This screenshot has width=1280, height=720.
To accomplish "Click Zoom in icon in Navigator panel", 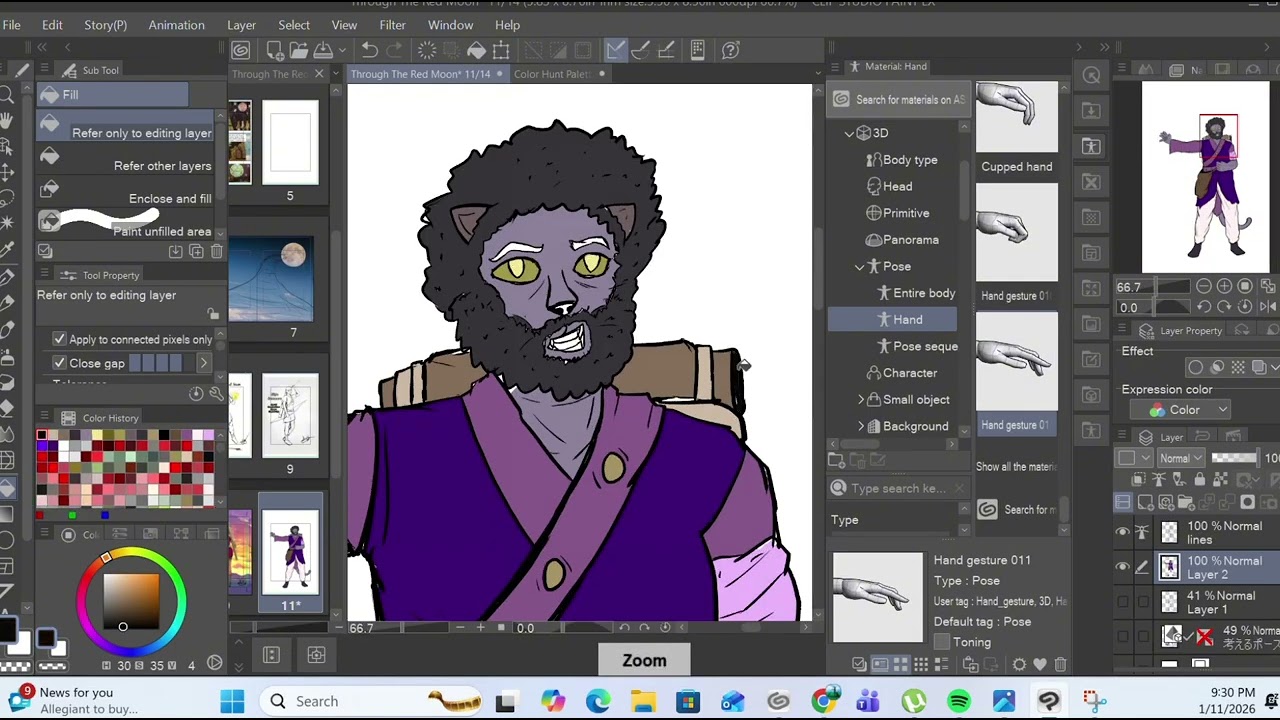I will [x=1224, y=287].
